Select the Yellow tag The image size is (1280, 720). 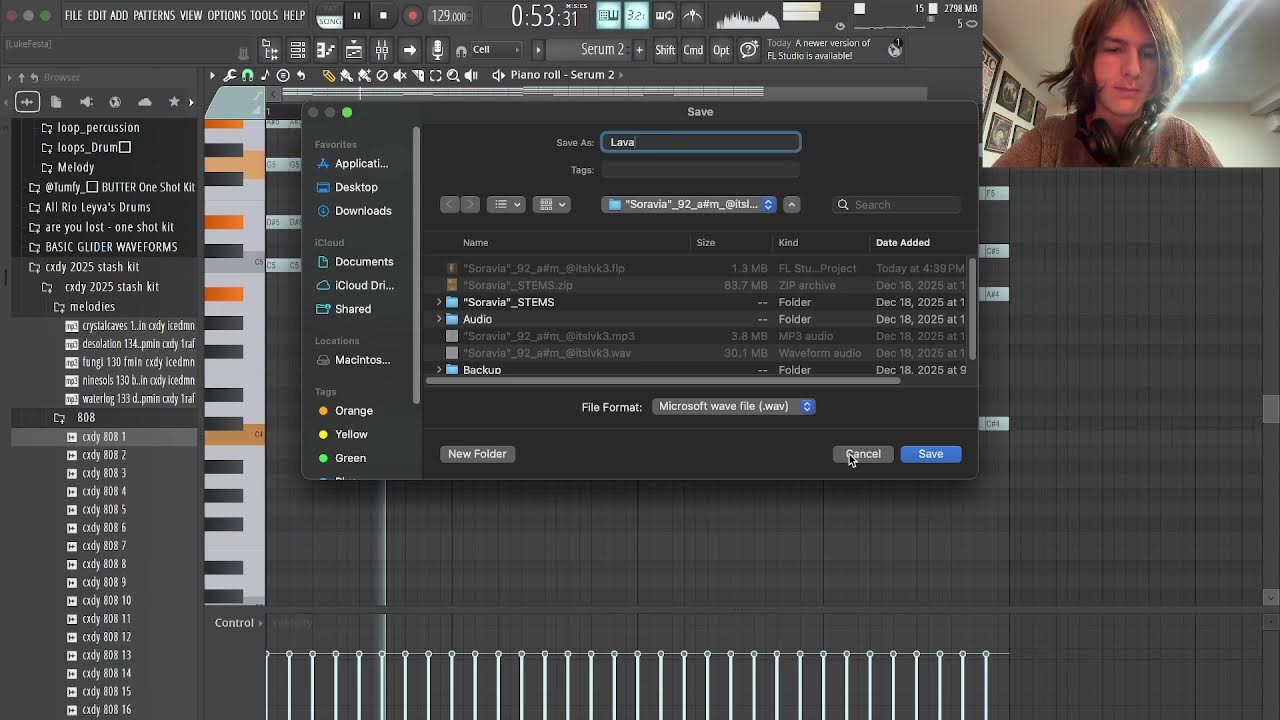point(350,435)
